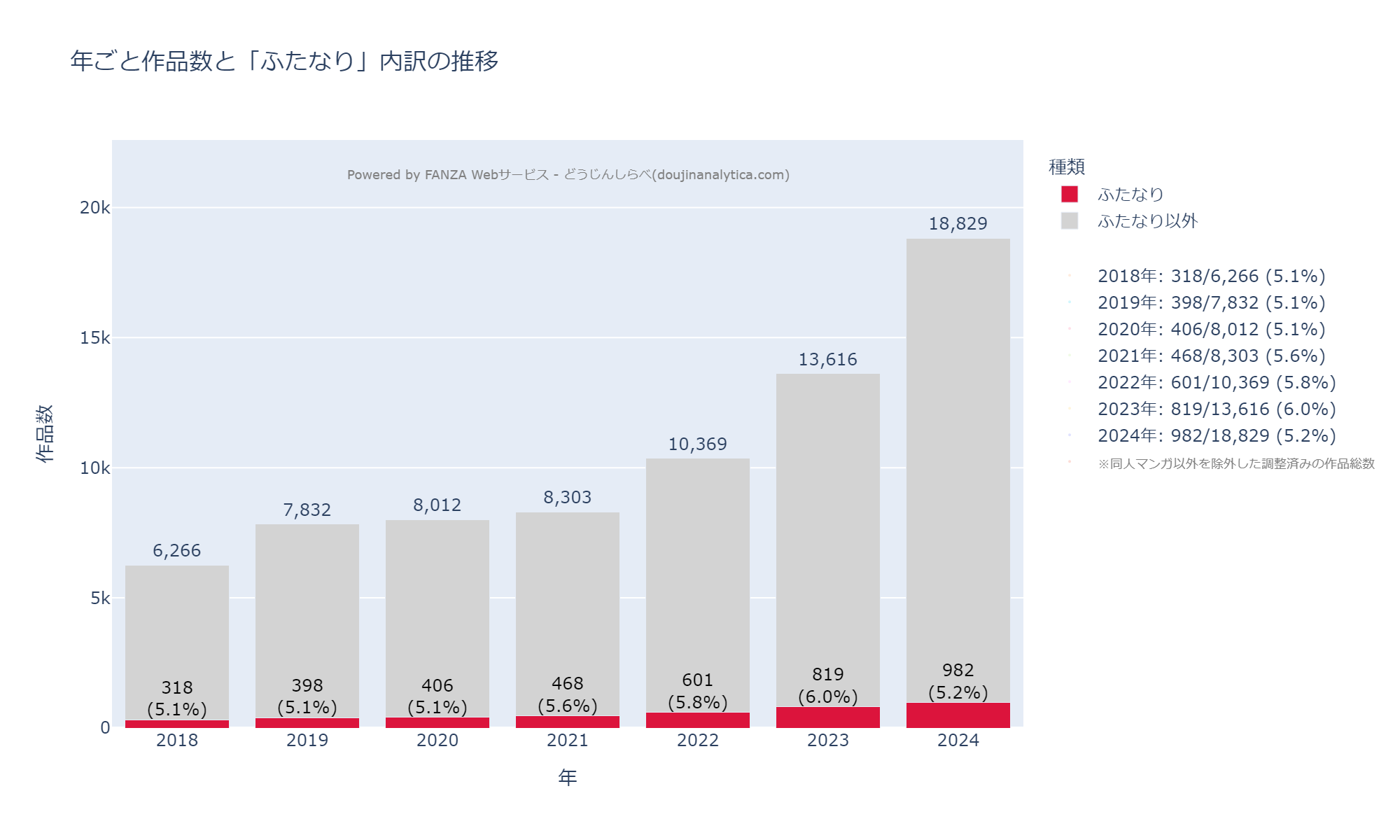Toggle the ふたなり legend label
Image resolution: width=1400 pixels, height=840 pixels.
click(1130, 194)
